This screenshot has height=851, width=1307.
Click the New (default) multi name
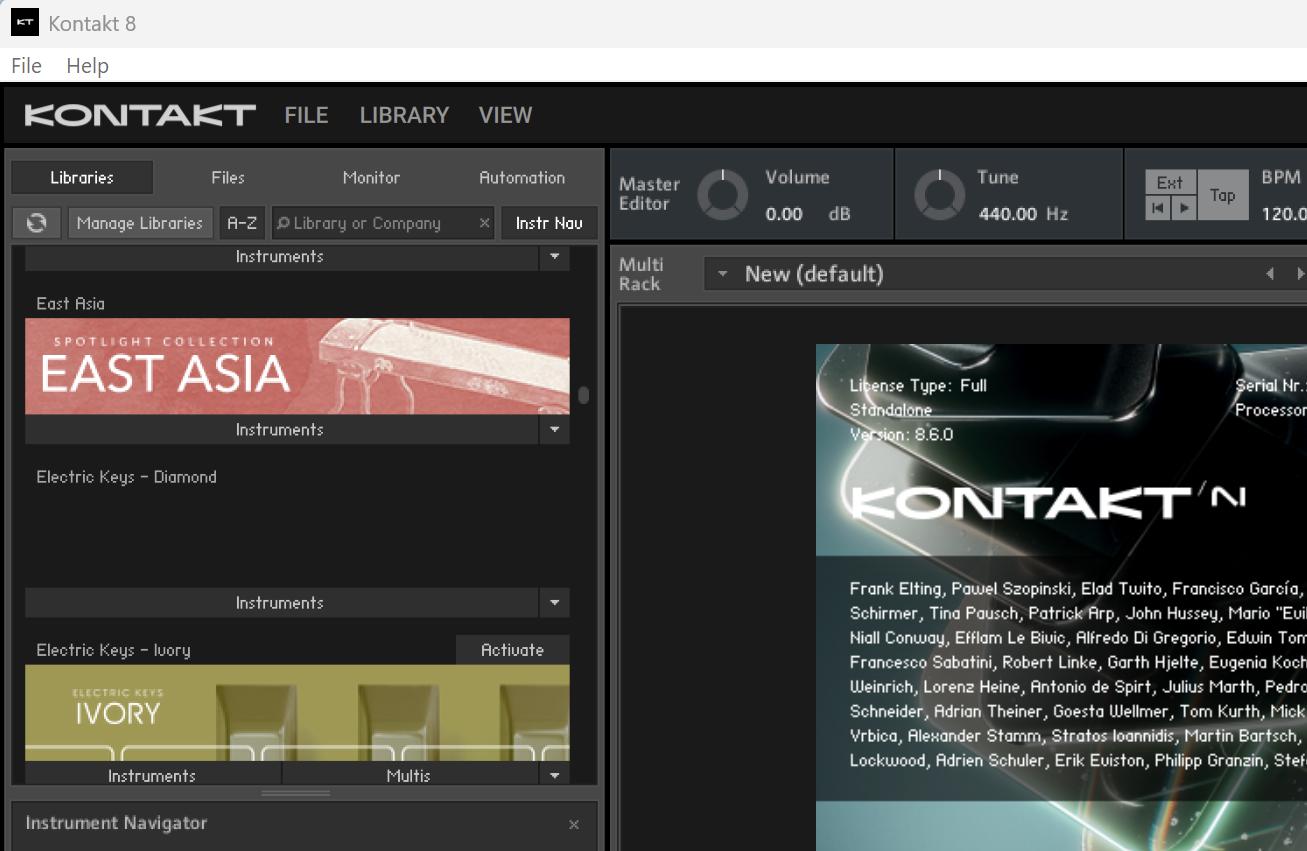pos(814,274)
